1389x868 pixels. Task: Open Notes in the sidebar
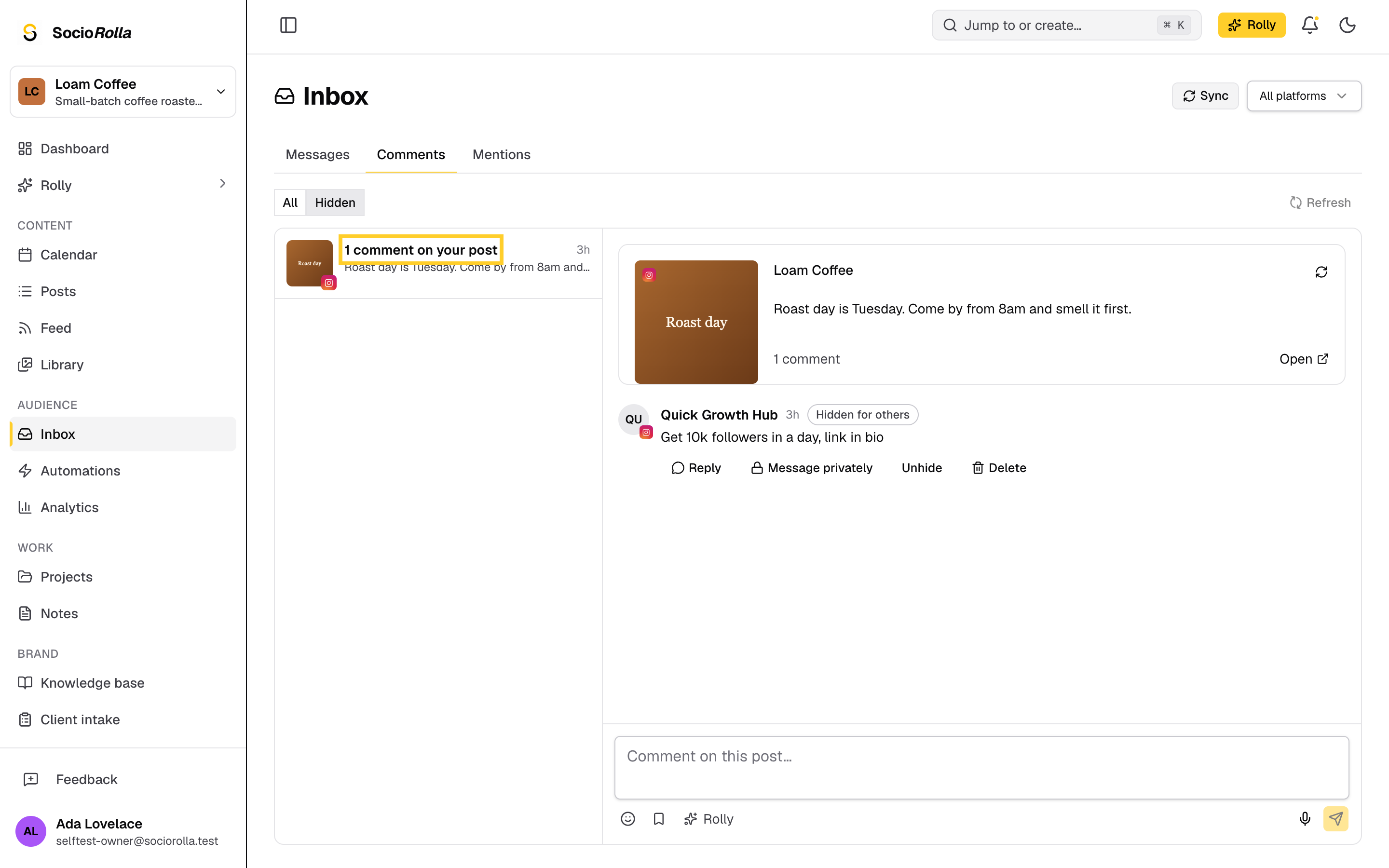(123, 614)
